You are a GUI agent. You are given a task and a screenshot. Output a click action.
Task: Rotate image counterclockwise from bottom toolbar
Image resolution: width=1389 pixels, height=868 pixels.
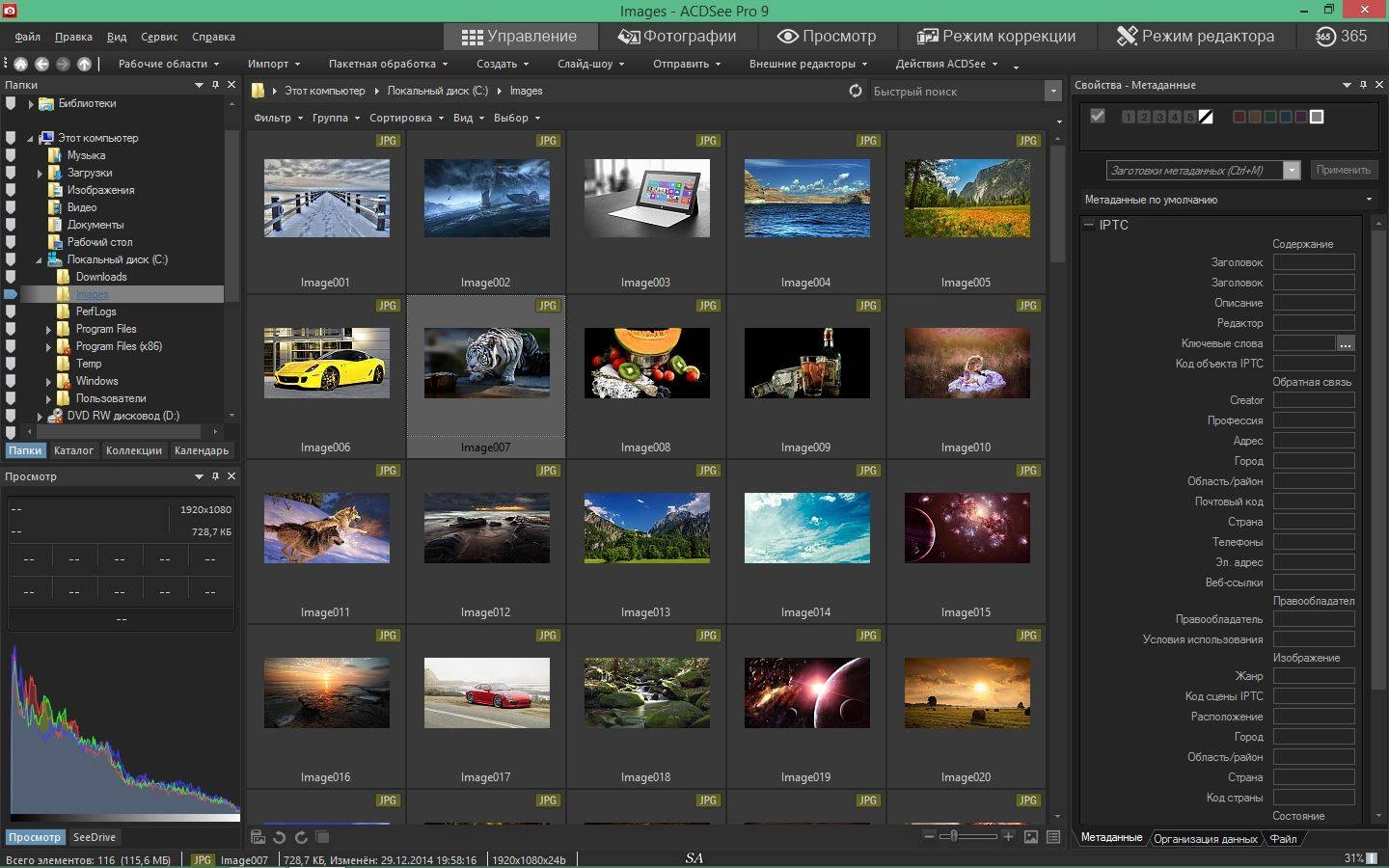[279, 837]
